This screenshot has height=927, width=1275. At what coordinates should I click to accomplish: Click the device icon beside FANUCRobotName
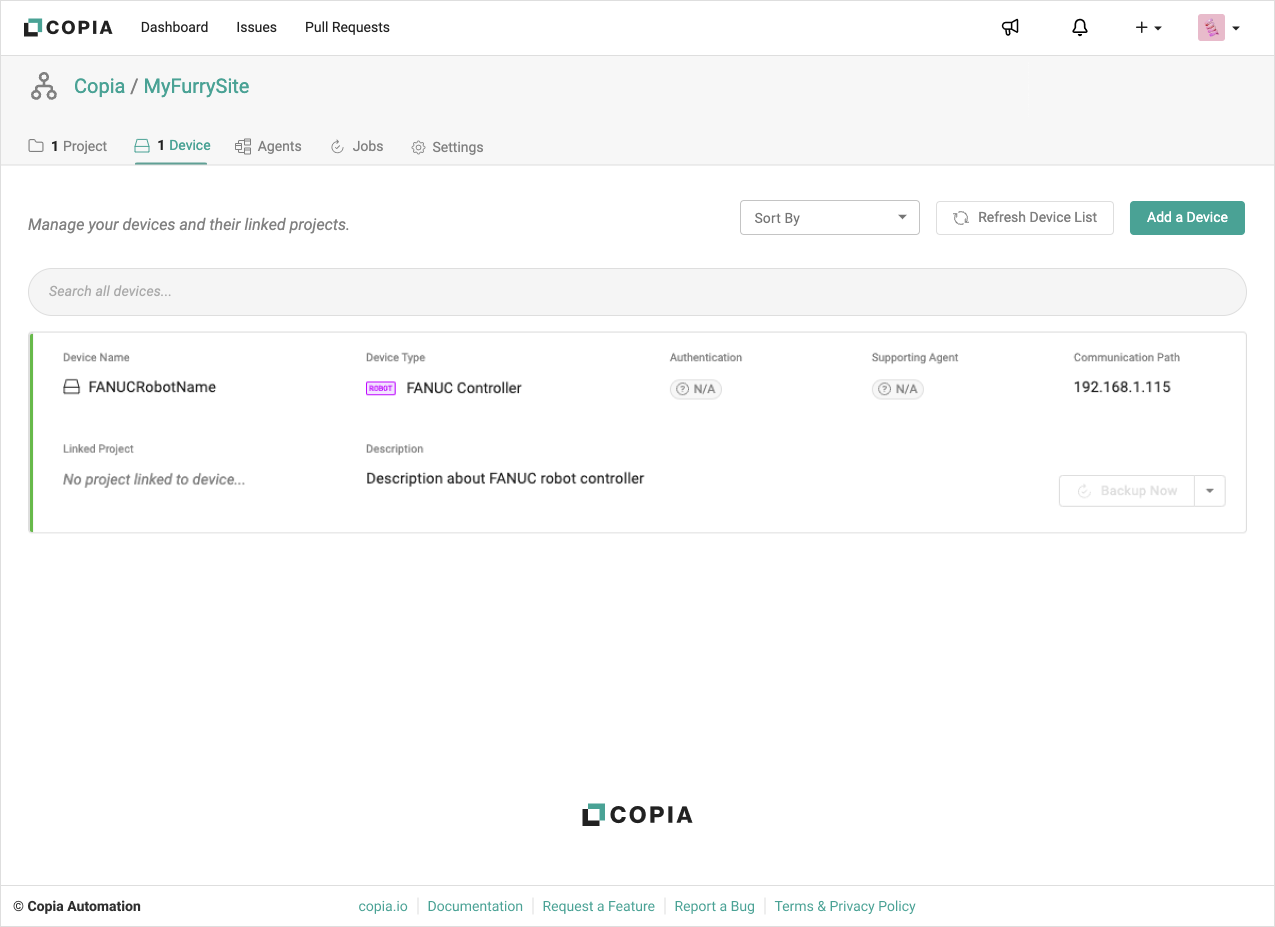72,388
